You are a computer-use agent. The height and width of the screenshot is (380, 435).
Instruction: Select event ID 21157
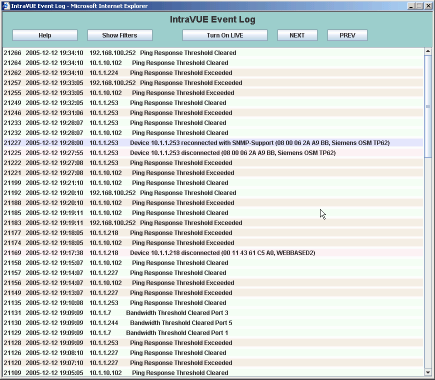coord(12,273)
